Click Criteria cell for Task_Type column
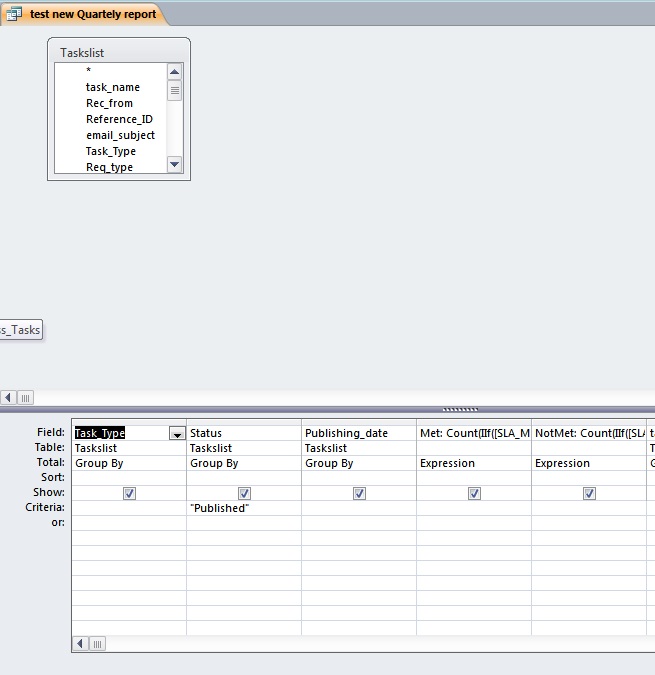The image size is (655, 675). [129, 508]
